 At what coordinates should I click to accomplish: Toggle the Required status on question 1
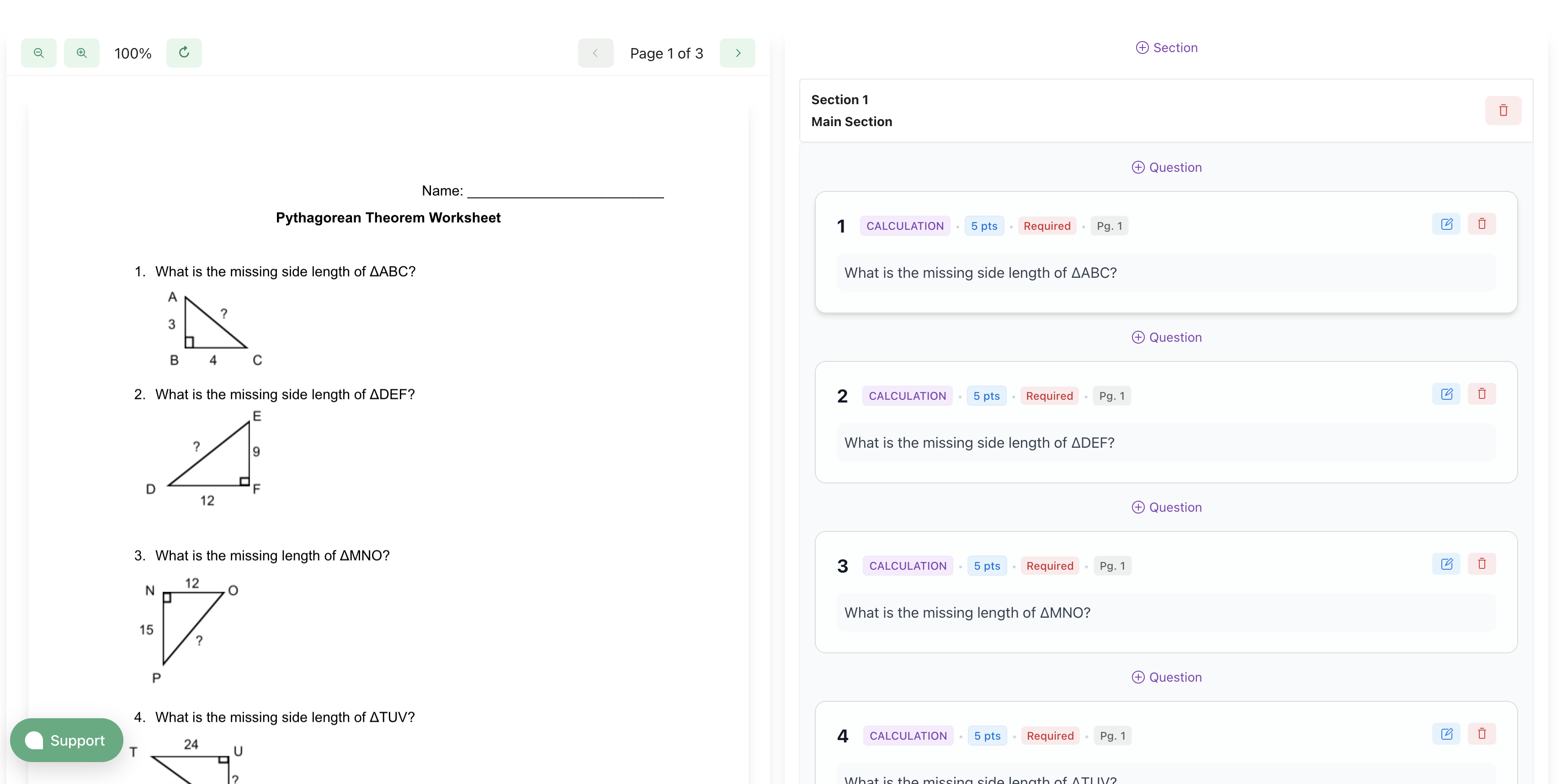coord(1047,226)
